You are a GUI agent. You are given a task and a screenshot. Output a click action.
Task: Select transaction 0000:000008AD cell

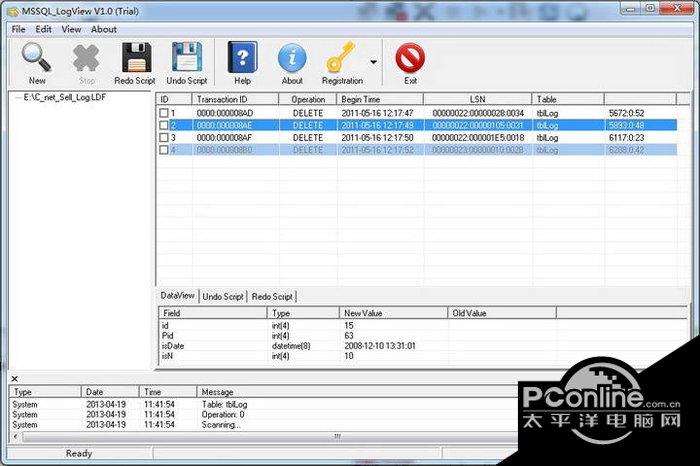225,113
